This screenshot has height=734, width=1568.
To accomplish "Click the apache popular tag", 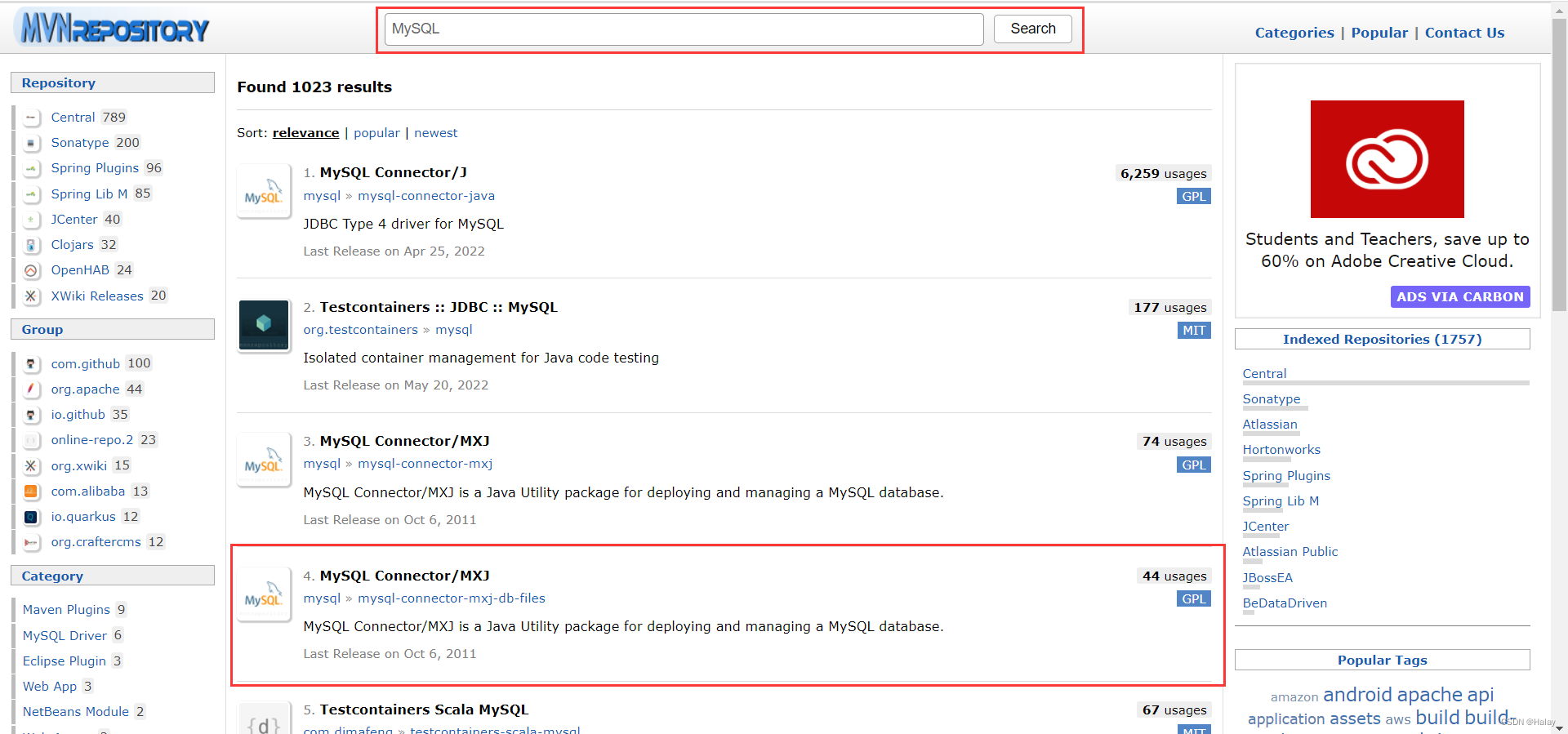I will [x=1429, y=695].
